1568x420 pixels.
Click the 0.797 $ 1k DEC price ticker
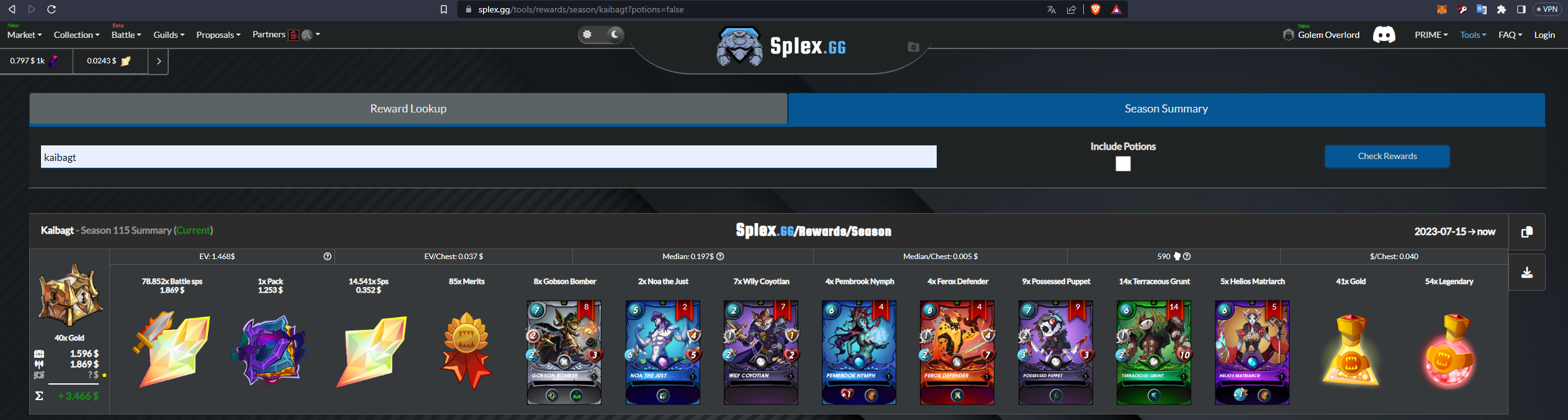point(36,61)
